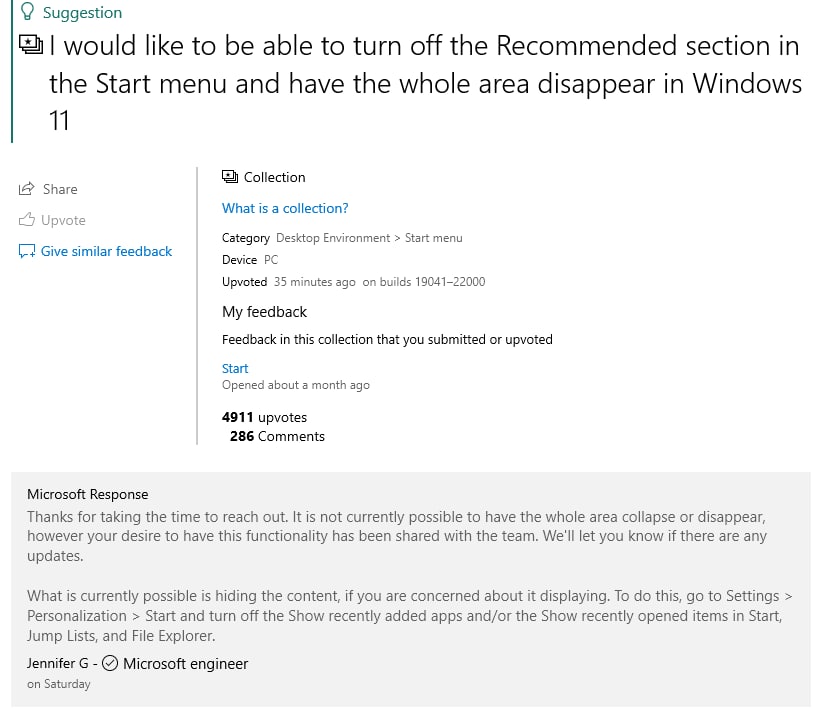The image size is (826, 711).
Task: Click the verified checkmark next to Microsoft engineer
Action: click(x=110, y=663)
